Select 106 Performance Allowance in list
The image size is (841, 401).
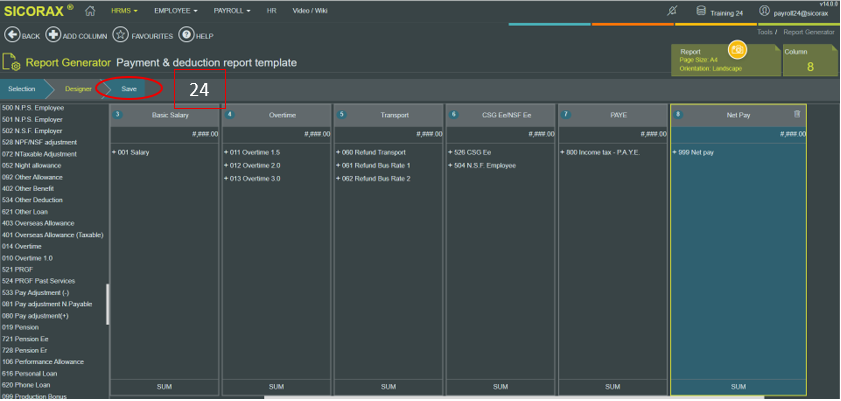[43, 362]
